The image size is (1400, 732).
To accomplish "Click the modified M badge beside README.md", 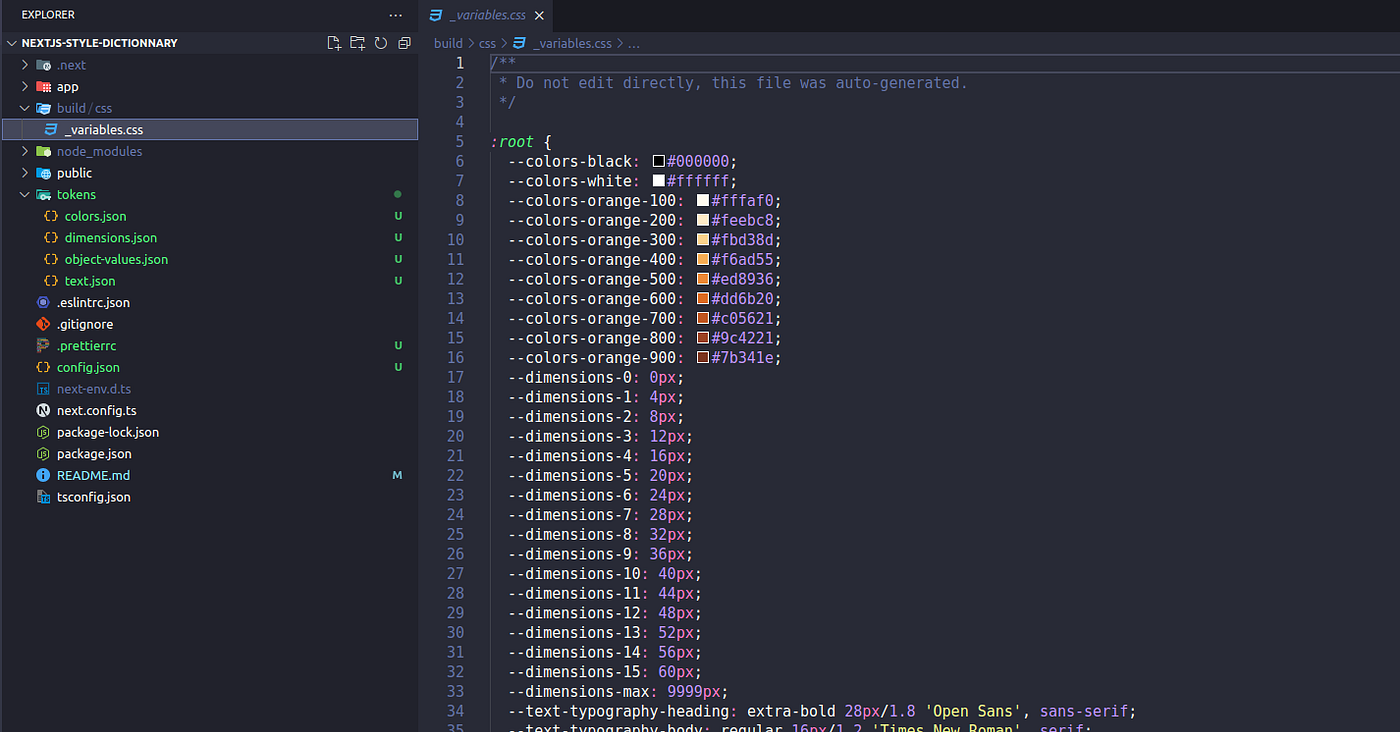I will (398, 476).
